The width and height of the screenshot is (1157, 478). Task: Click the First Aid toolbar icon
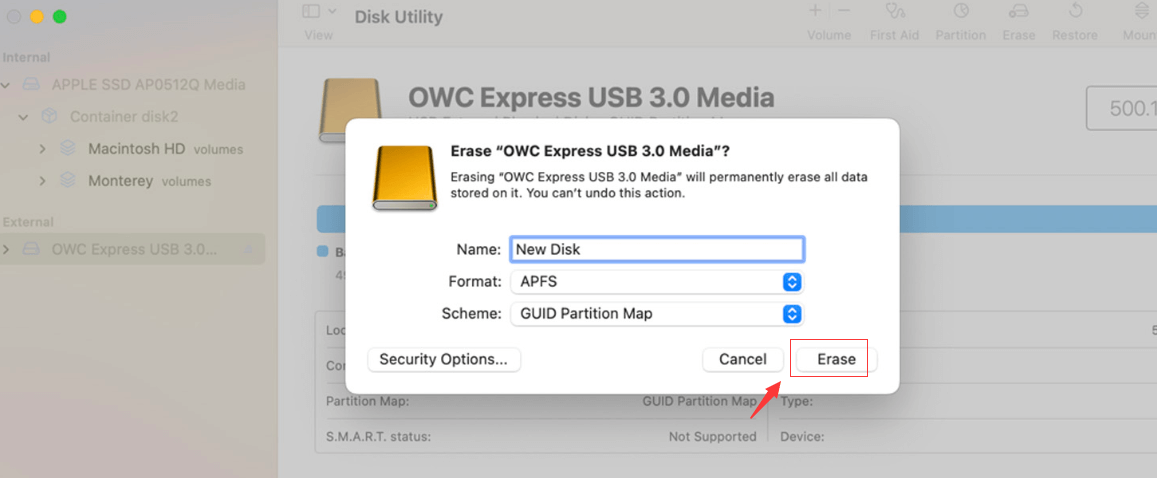point(895,12)
